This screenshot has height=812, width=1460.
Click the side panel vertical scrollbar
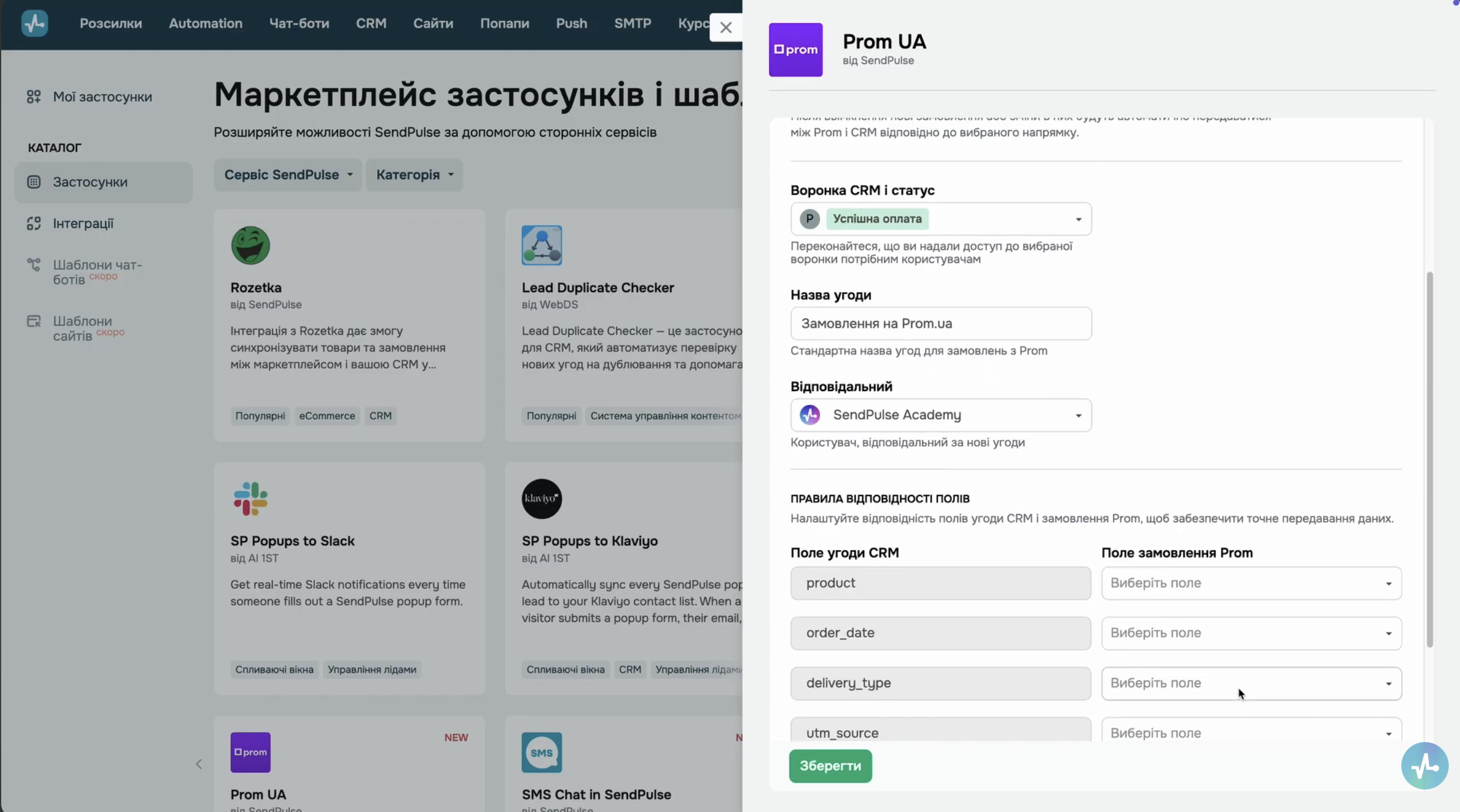click(x=1429, y=459)
